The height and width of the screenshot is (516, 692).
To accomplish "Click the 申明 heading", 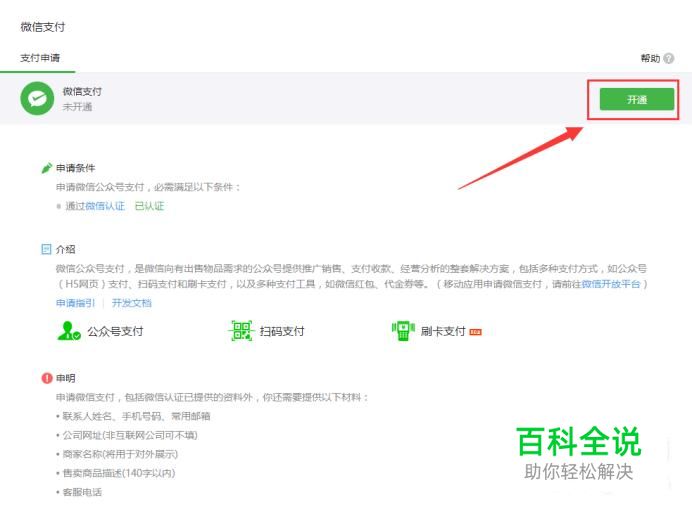I will [x=66, y=378].
